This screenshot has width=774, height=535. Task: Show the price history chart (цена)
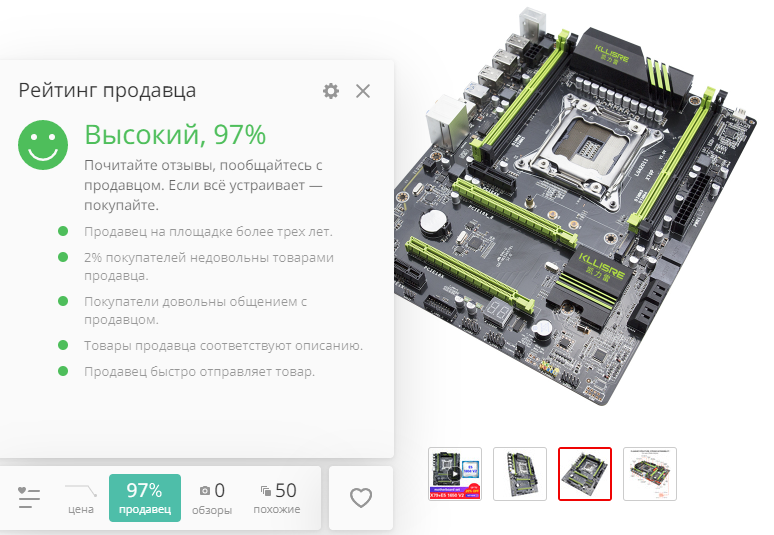click(80, 498)
